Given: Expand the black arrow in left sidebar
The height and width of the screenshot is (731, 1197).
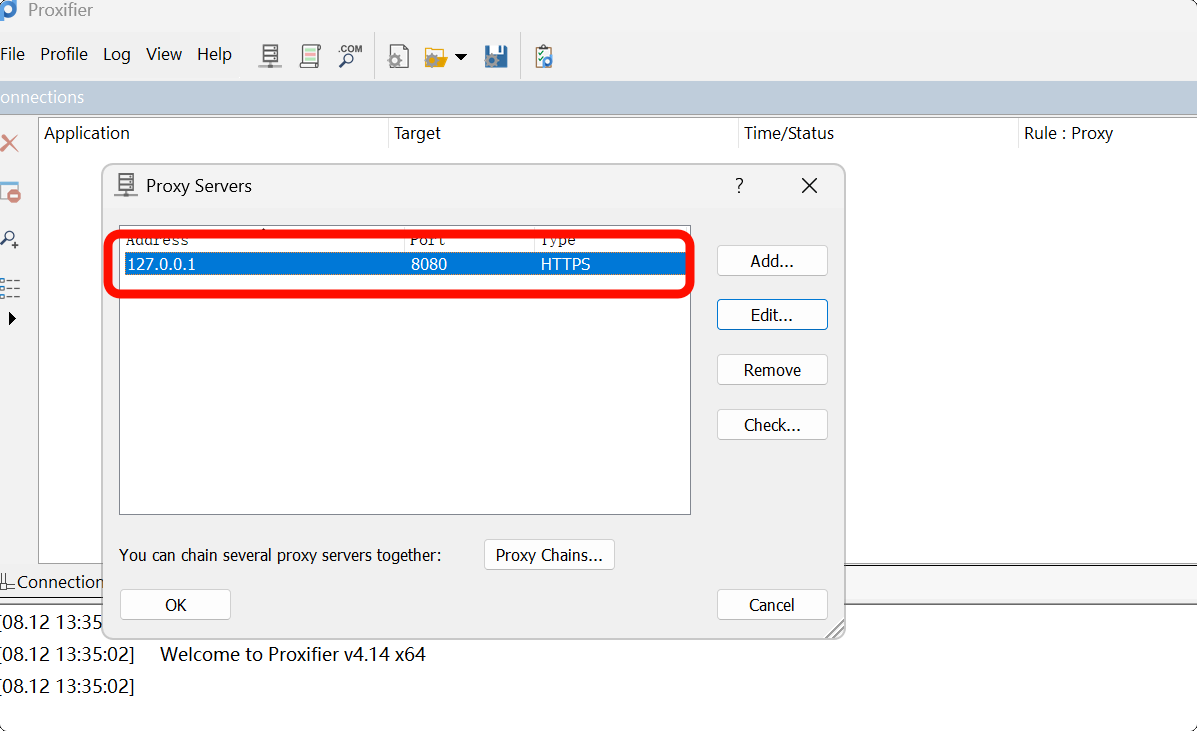Looking at the screenshot, I should [12, 319].
